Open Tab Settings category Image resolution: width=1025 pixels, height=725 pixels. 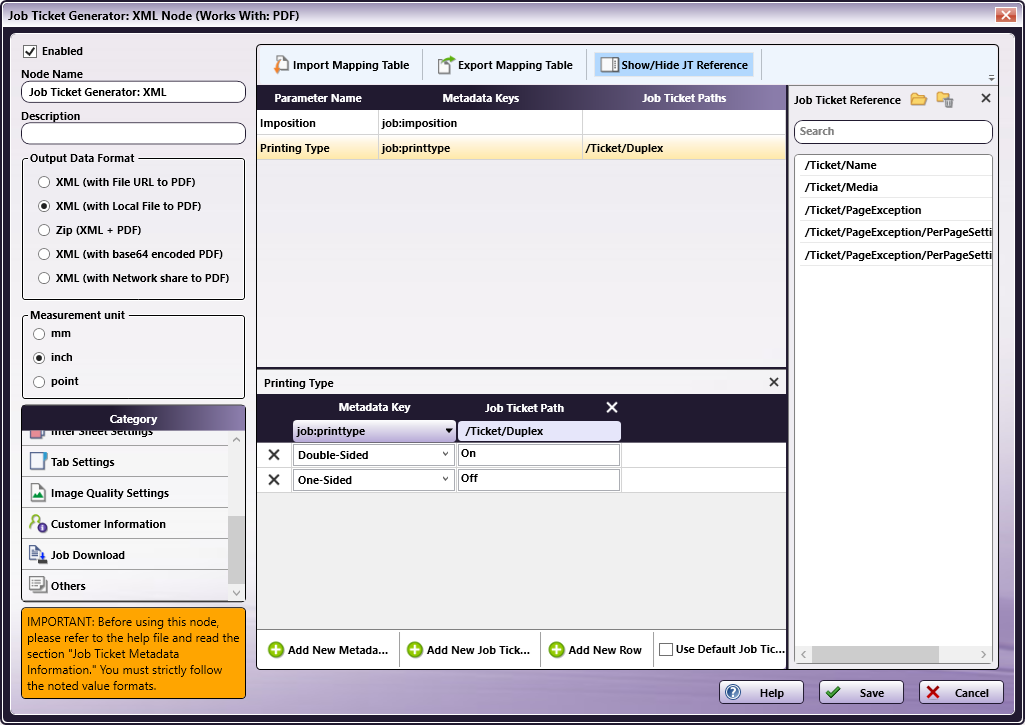tap(126, 462)
